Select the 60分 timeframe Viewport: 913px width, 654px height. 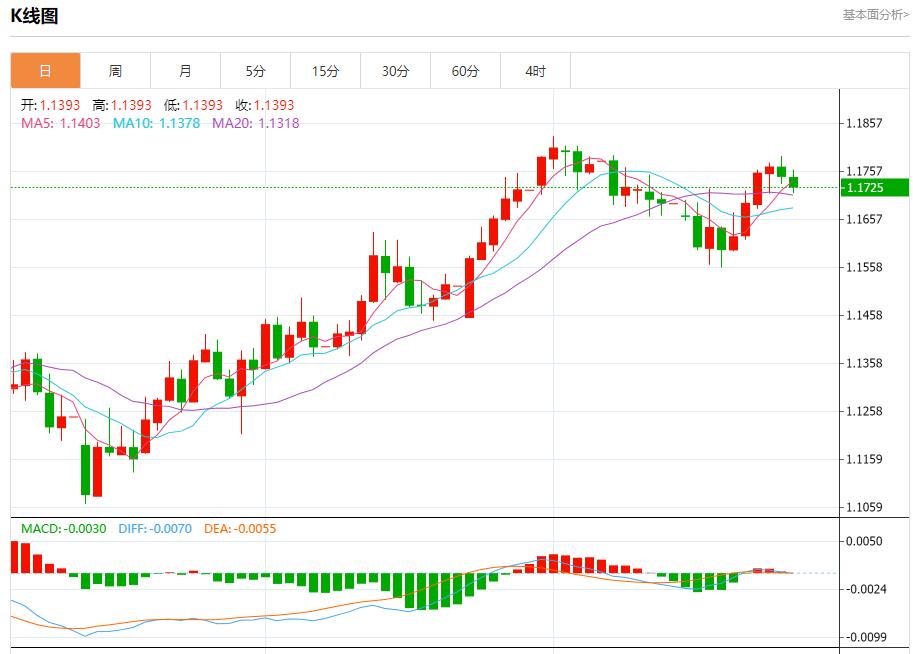pos(466,71)
